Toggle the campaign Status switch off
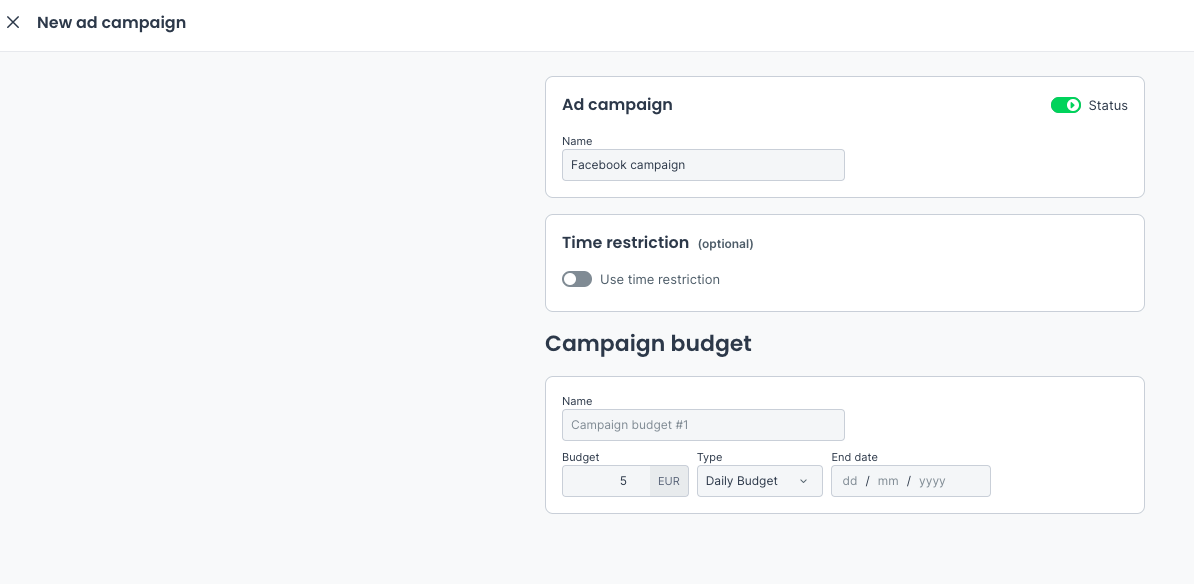The width and height of the screenshot is (1194, 584). click(1065, 105)
